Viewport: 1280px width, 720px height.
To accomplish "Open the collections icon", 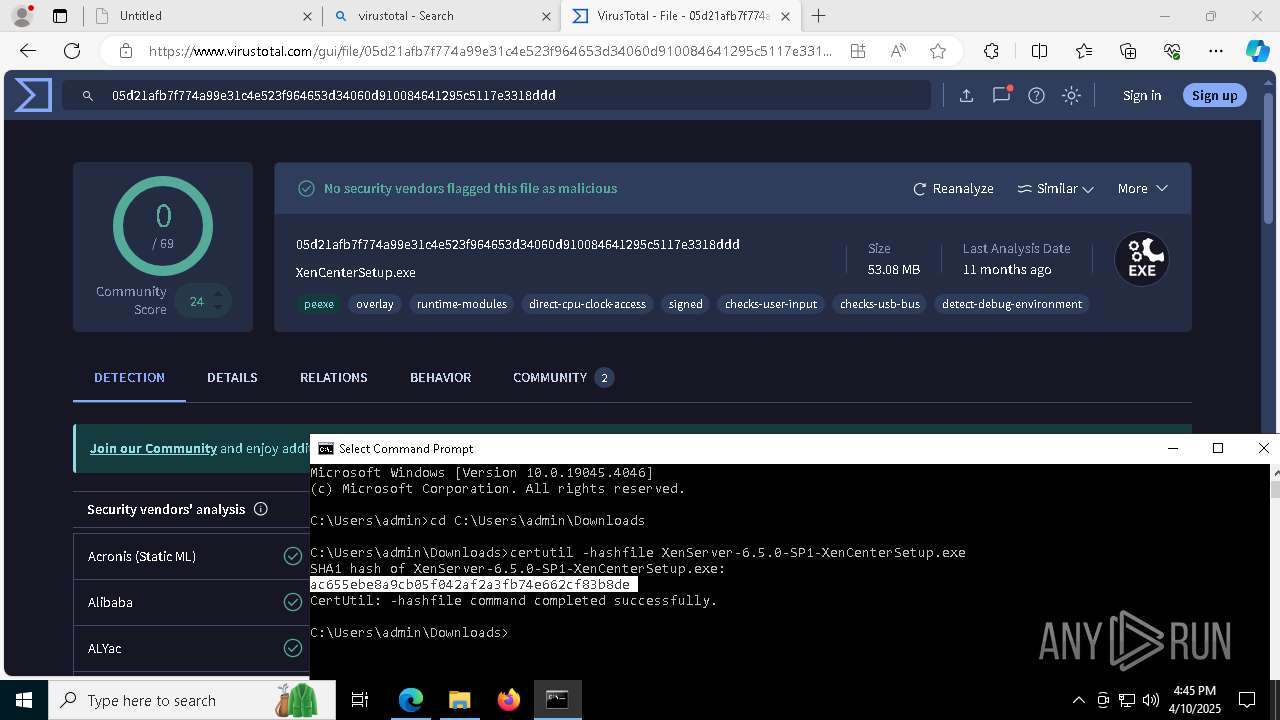I will pos(1128,51).
